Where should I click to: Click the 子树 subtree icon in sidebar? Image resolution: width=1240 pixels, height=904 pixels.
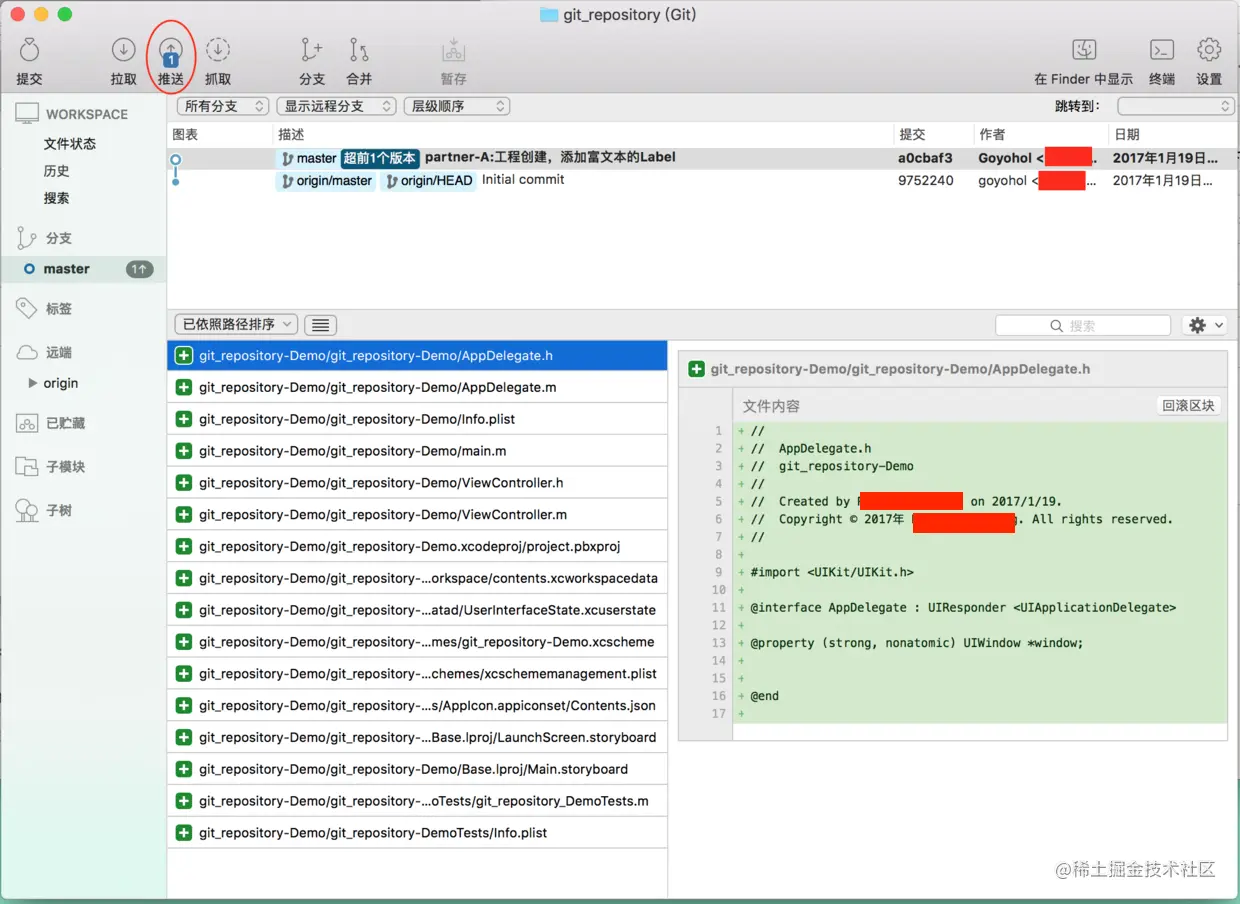tap(27, 511)
